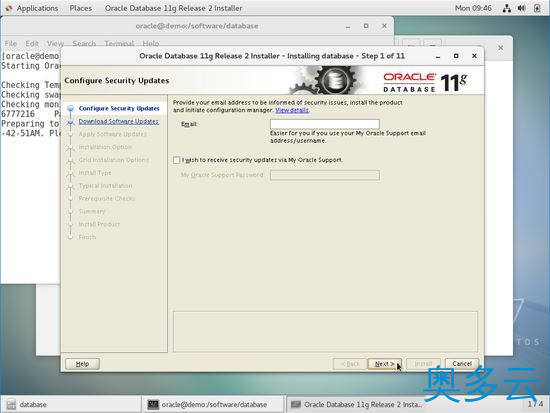
Task: Go to Download Software Updates step
Action: point(119,121)
